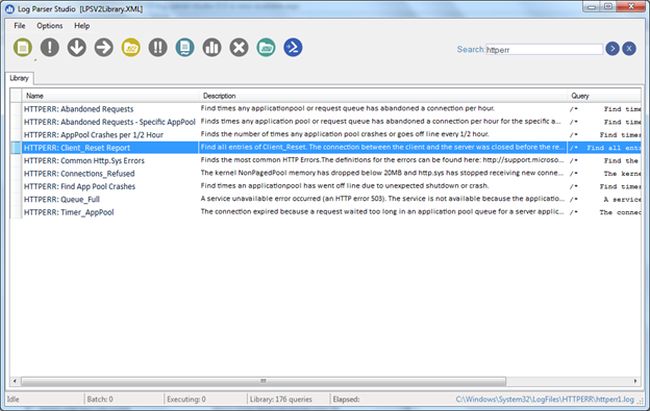650x411 pixels.
Task: Click the horizontal scrollbar left arrow
Action: point(15,381)
